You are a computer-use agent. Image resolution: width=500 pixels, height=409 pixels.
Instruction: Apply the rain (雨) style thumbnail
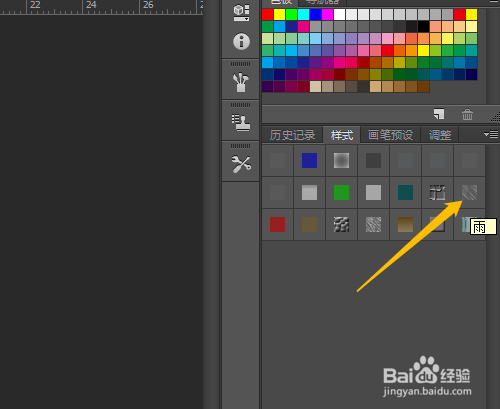click(x=469, y=192)
